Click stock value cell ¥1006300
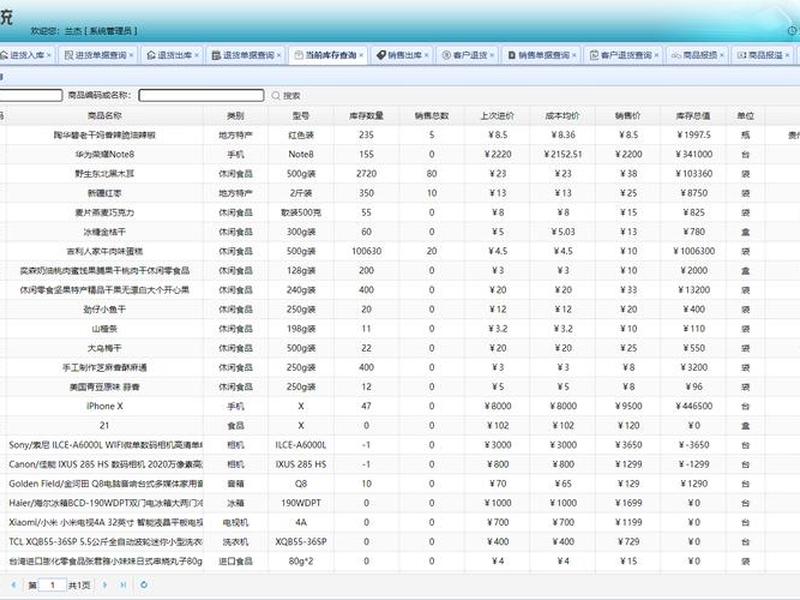 [x=693, y=251]
